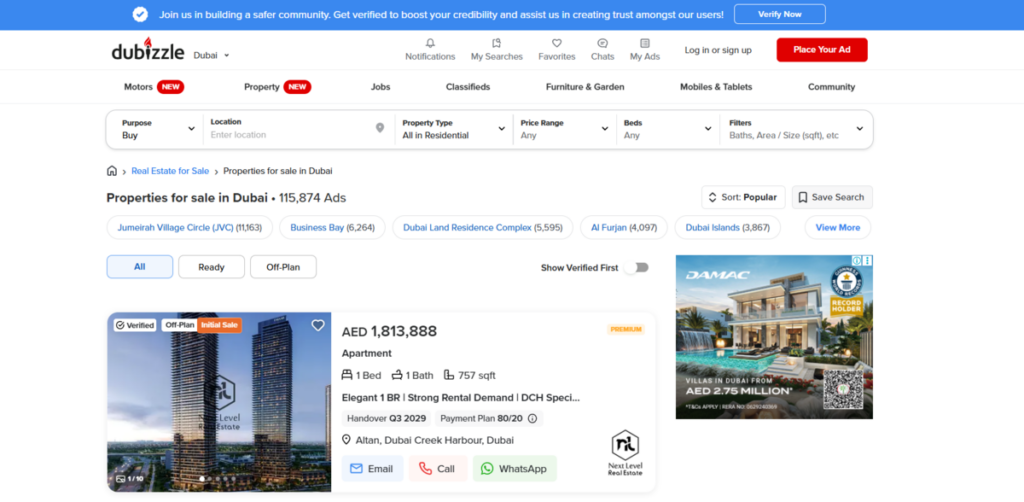Image resolution: width=1024 pixels, height=502 pixels.
Task: Click the ad info icon on DAMAC banner
Action: (857, 260)
